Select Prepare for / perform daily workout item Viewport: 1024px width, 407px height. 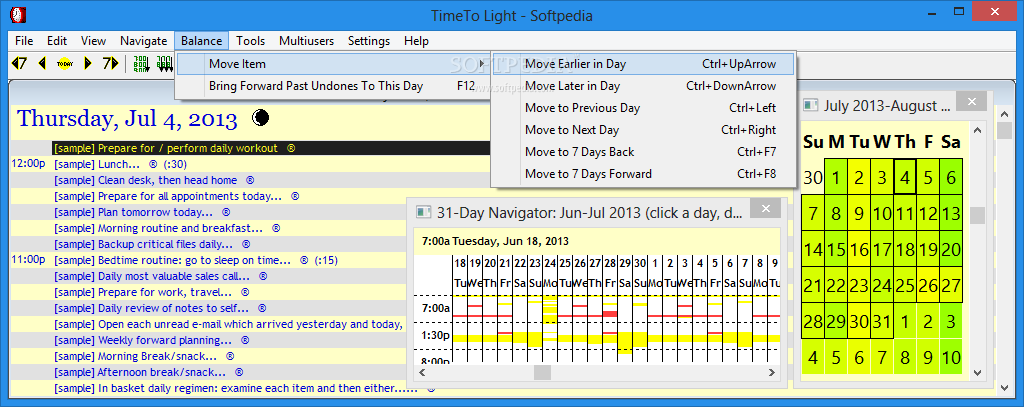tap(166, 148)
